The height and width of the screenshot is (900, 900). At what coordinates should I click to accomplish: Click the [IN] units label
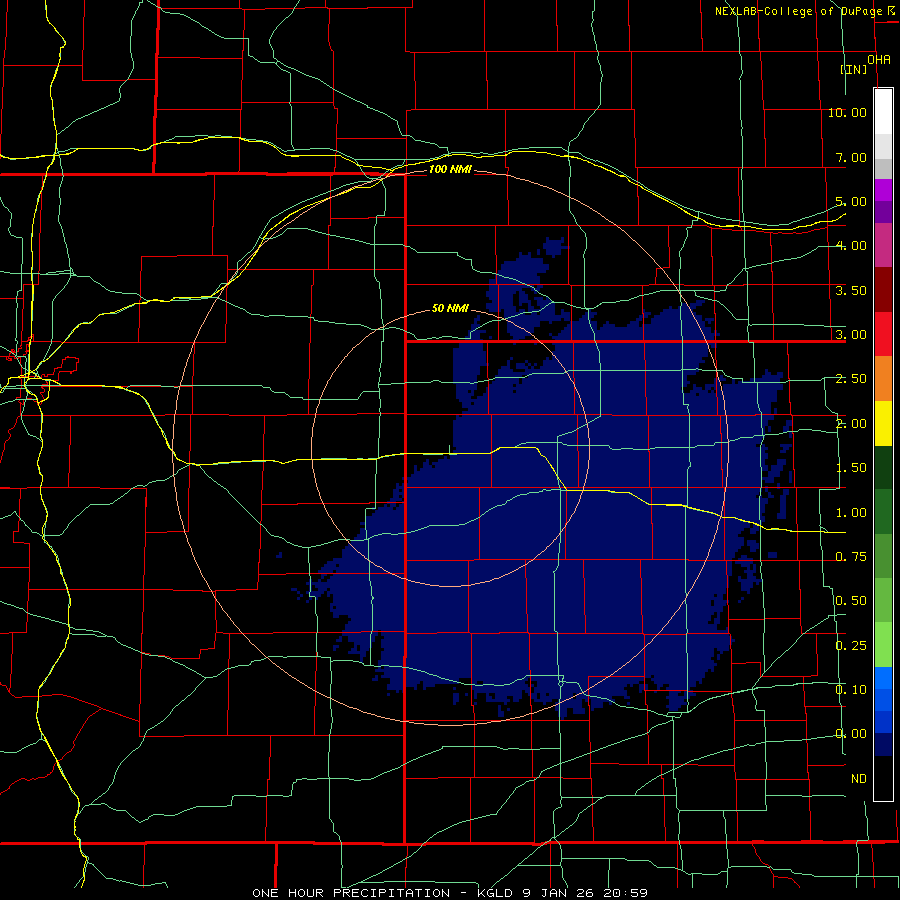coord(854,69)
